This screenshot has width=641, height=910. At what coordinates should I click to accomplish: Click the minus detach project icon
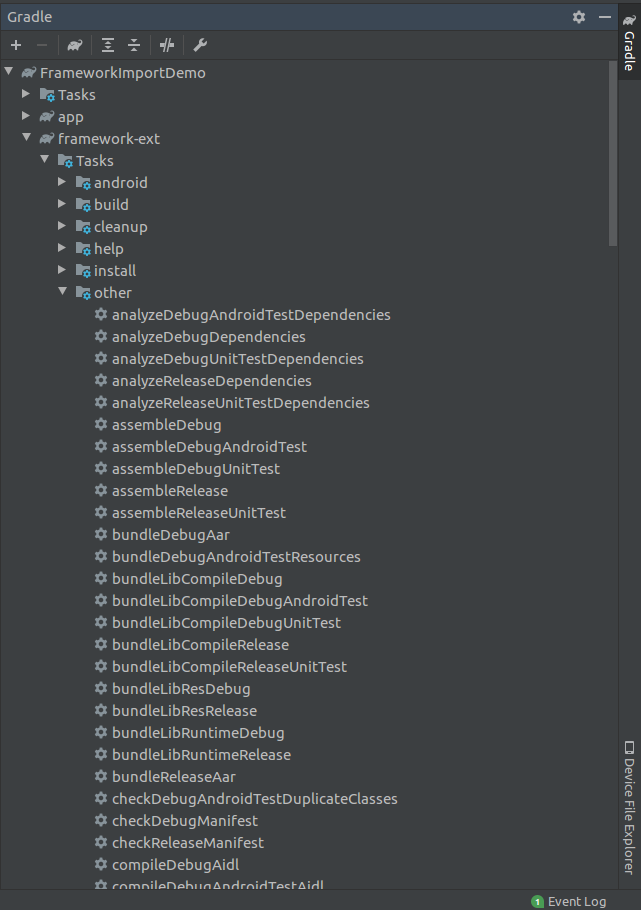pos(42,45)
